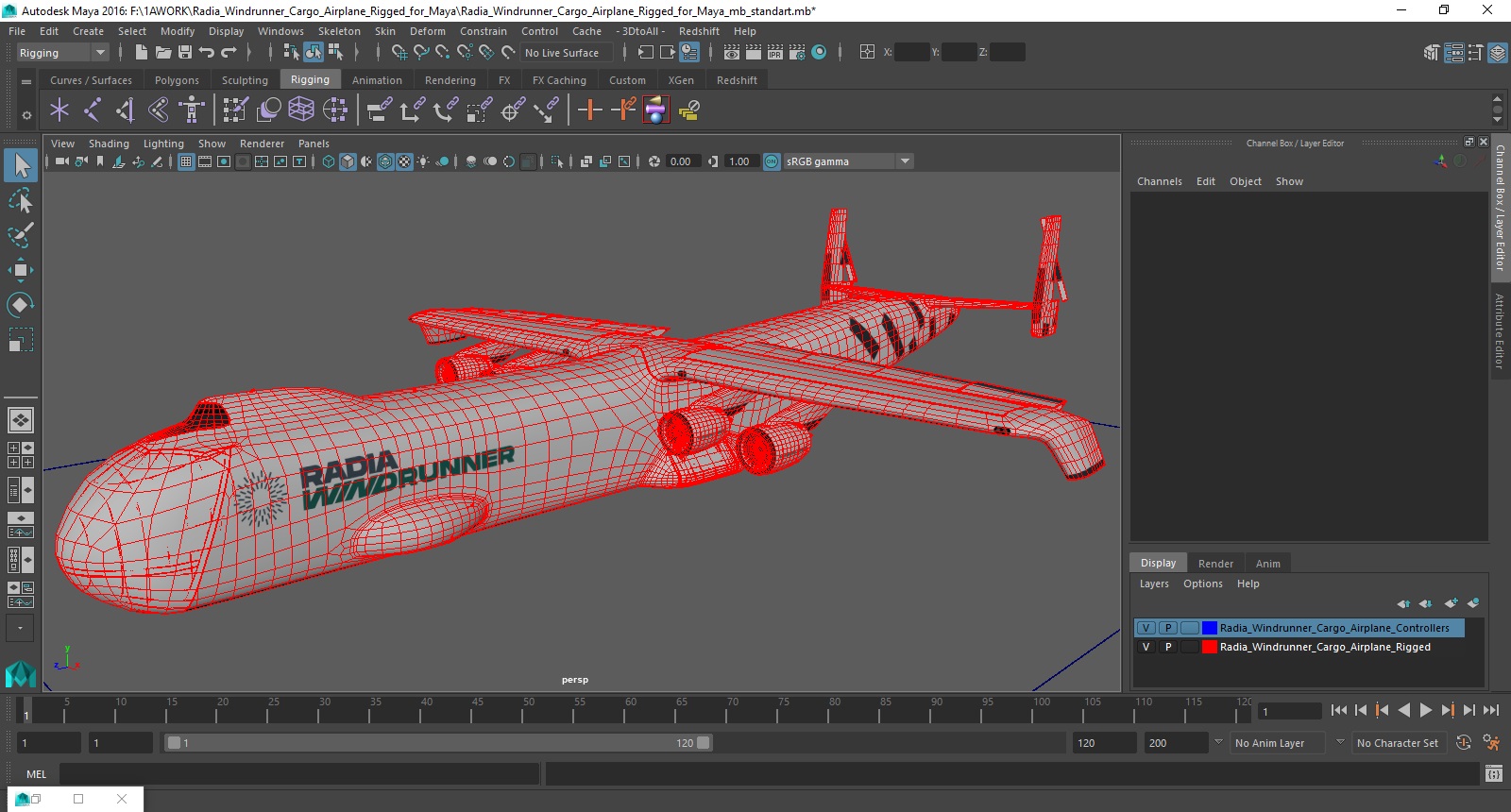Click the Create Locator shelf icon
The width and height of the screenshot is (1511, 812).
pos(59,110)
